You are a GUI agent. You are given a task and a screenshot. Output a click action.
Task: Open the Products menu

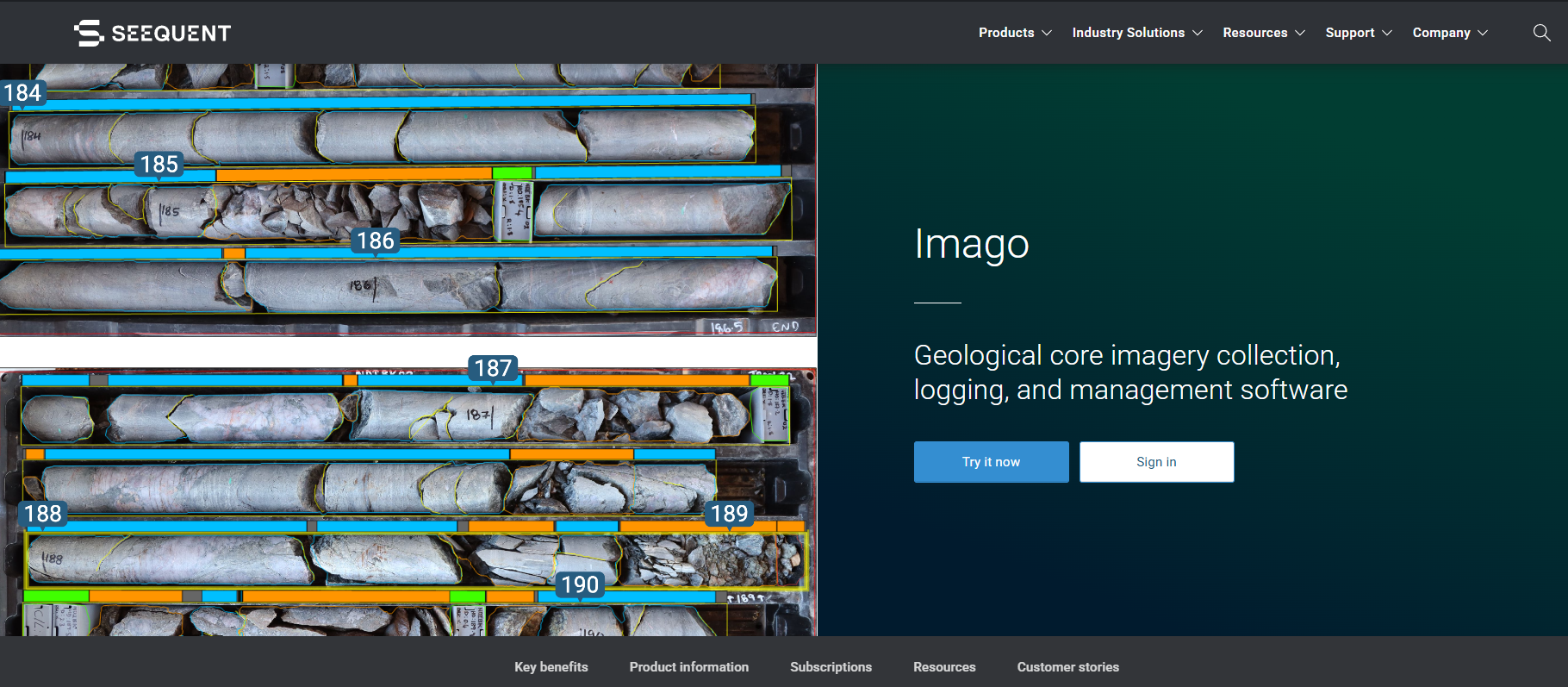[1006, 33]
